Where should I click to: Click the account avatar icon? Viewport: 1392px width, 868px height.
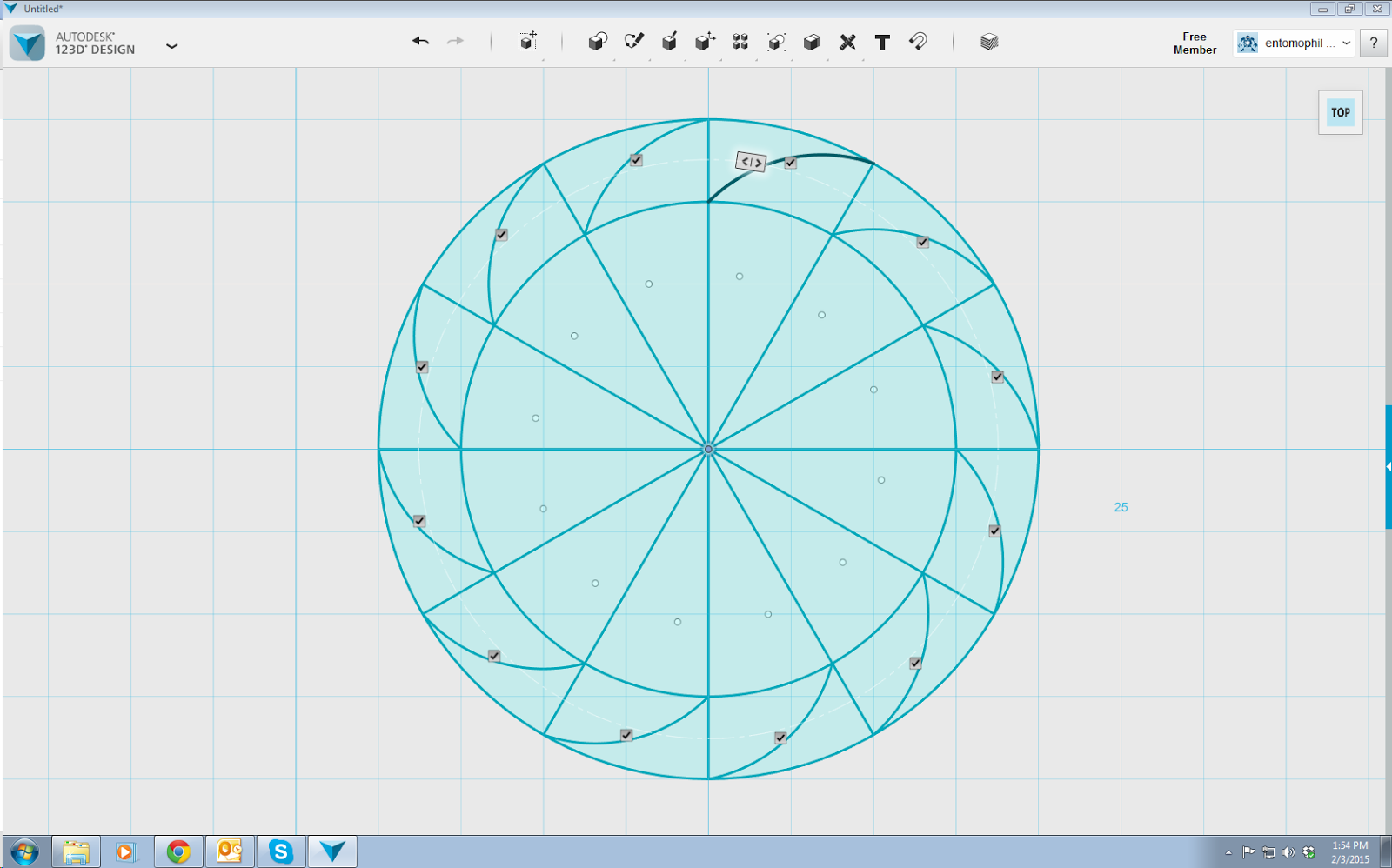[x=1248, y=43]
